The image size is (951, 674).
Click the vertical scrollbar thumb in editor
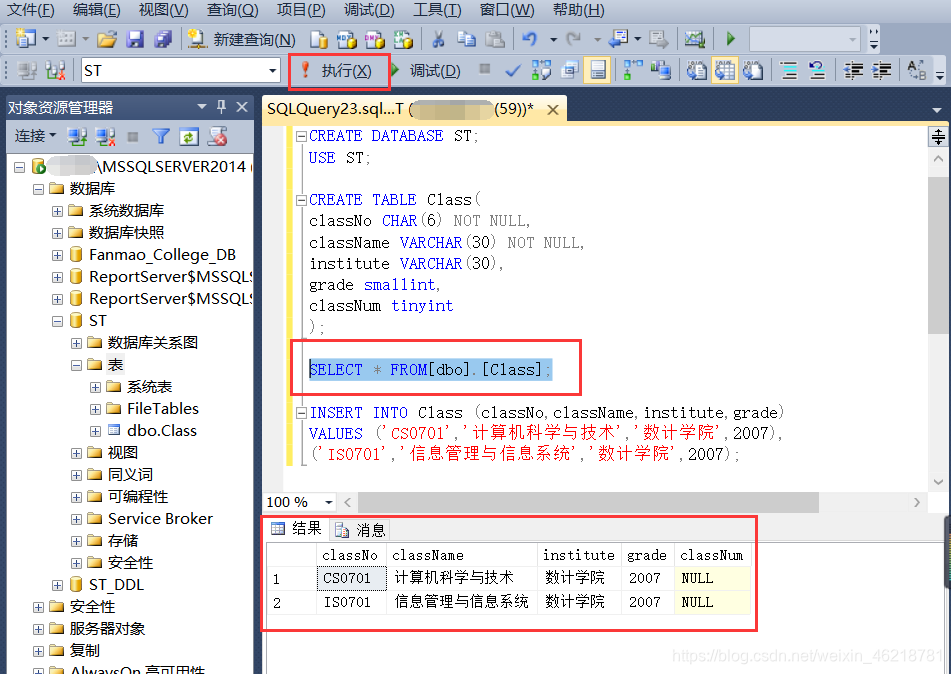938,255
